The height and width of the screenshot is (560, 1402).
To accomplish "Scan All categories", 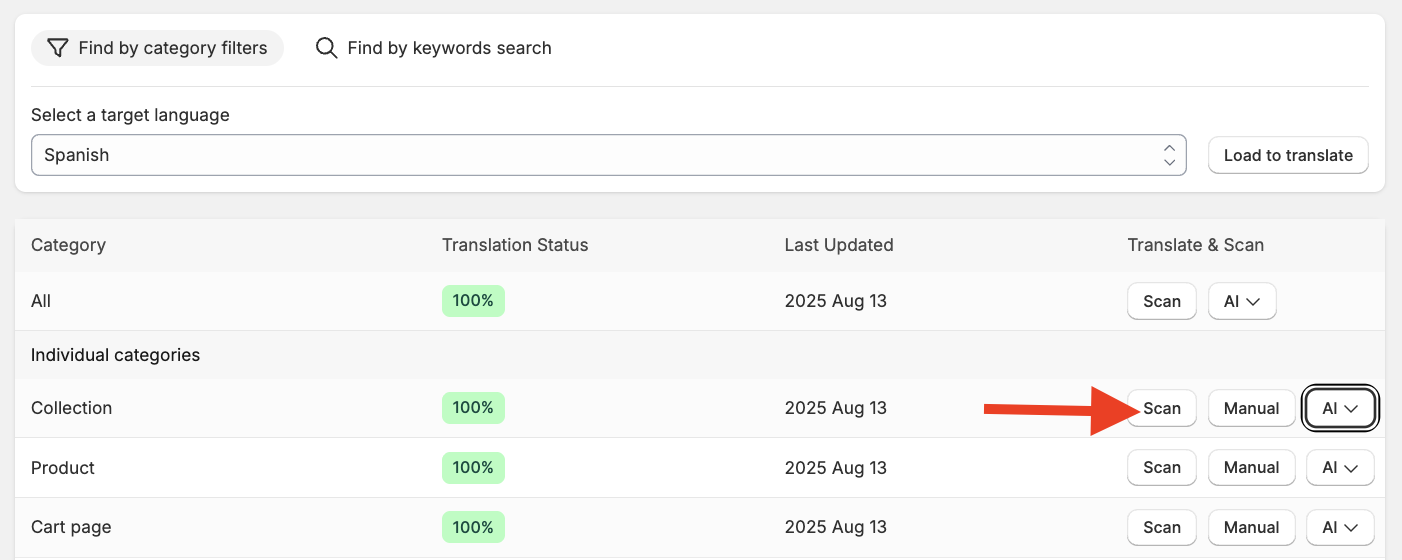I will 1162,301.
